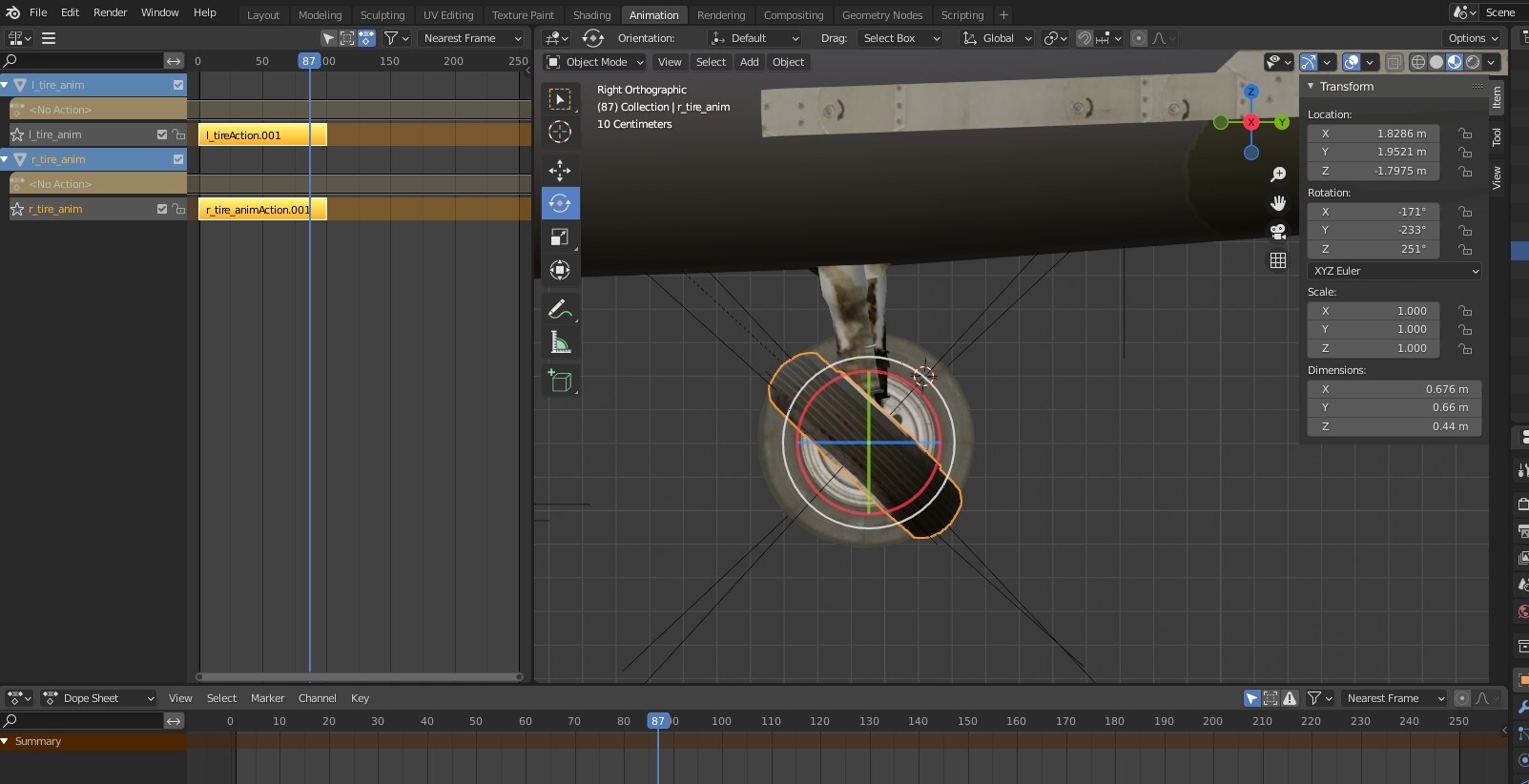Activate the Rotate tool
Viewport: 1529px width, 784px height.
point(560,203)
